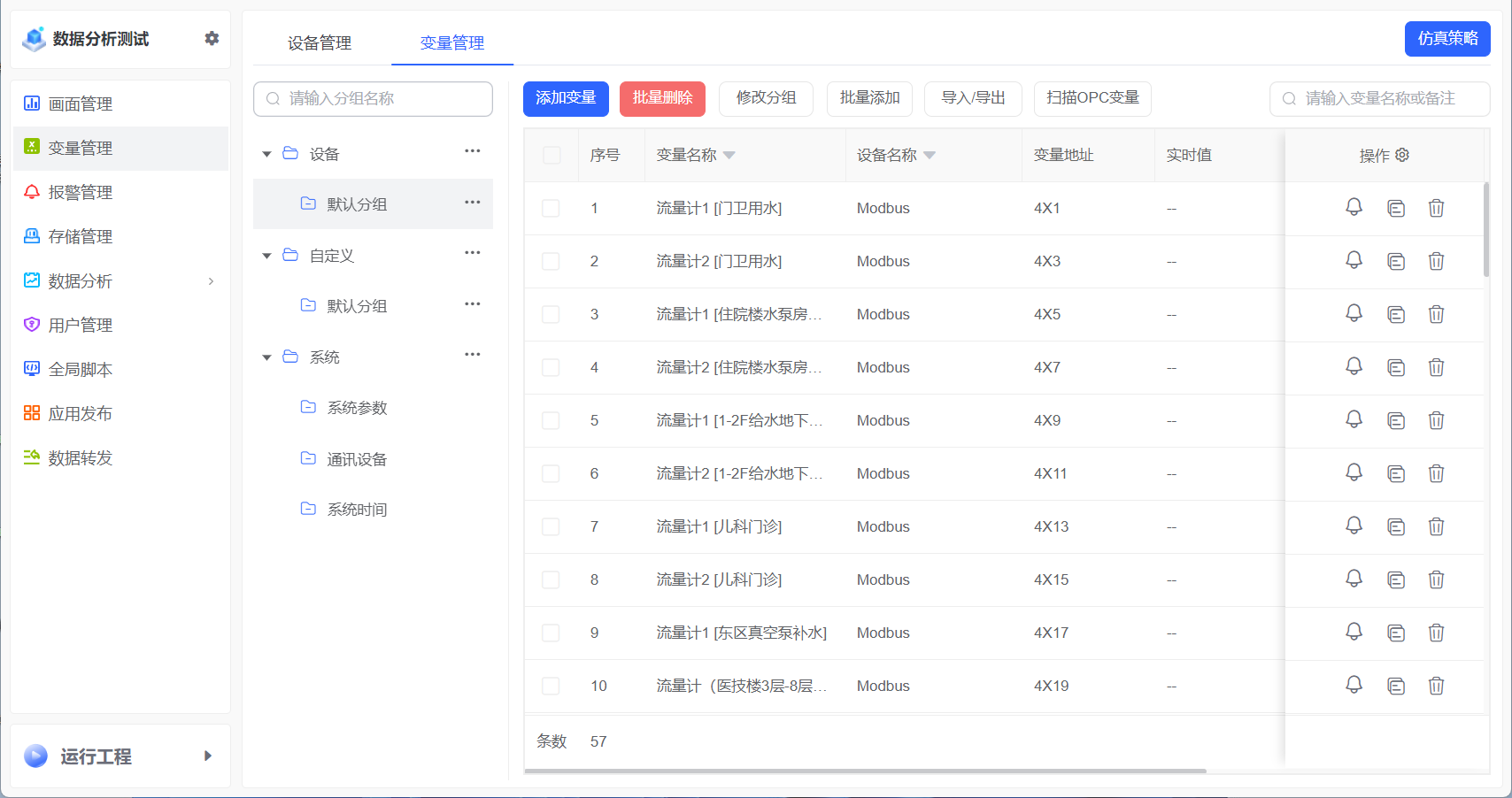This screenshot has height=798, width=1512.
Task: Open 仿真策略 in the top right
Action: tap(1446, 39)
